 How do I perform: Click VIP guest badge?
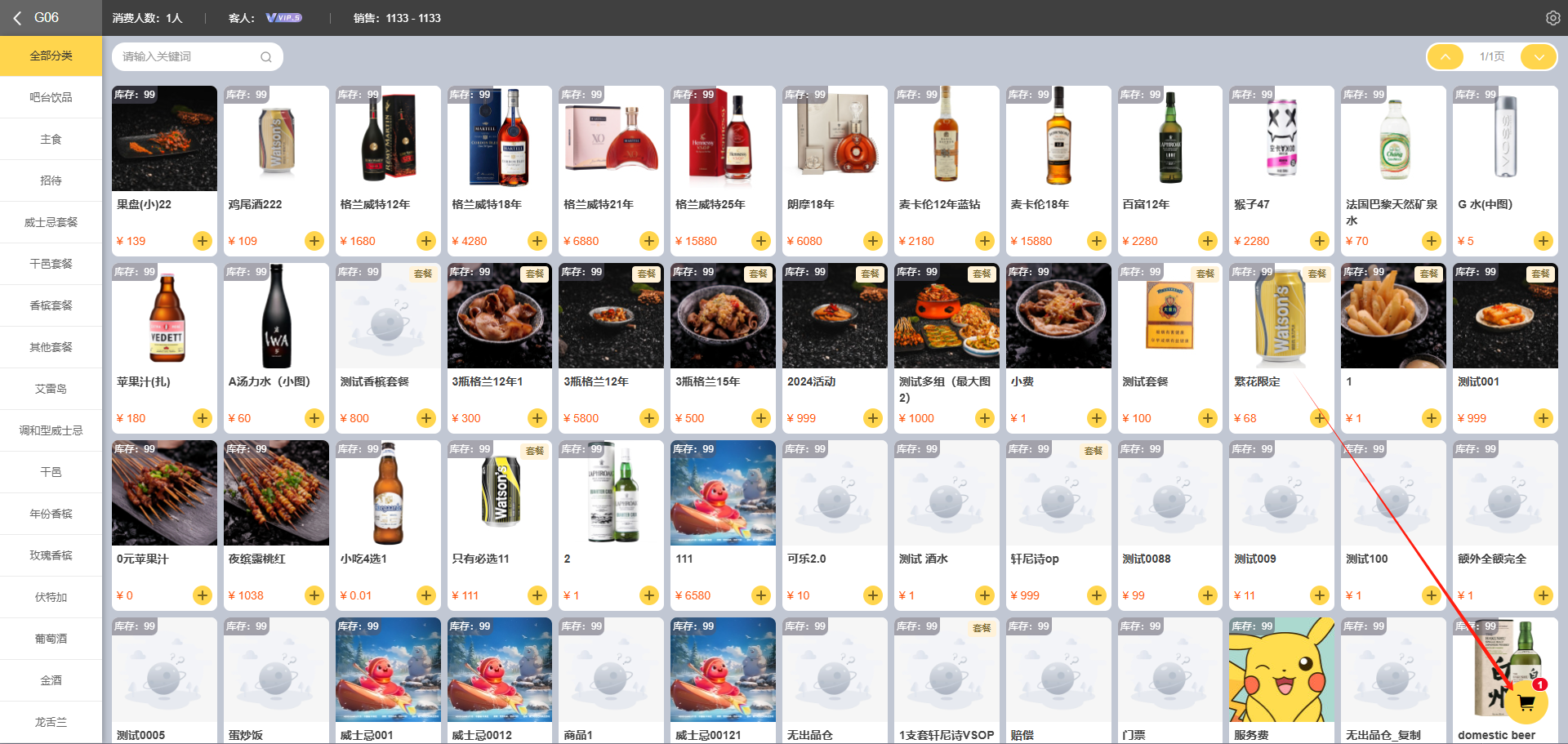click(284, 17)
